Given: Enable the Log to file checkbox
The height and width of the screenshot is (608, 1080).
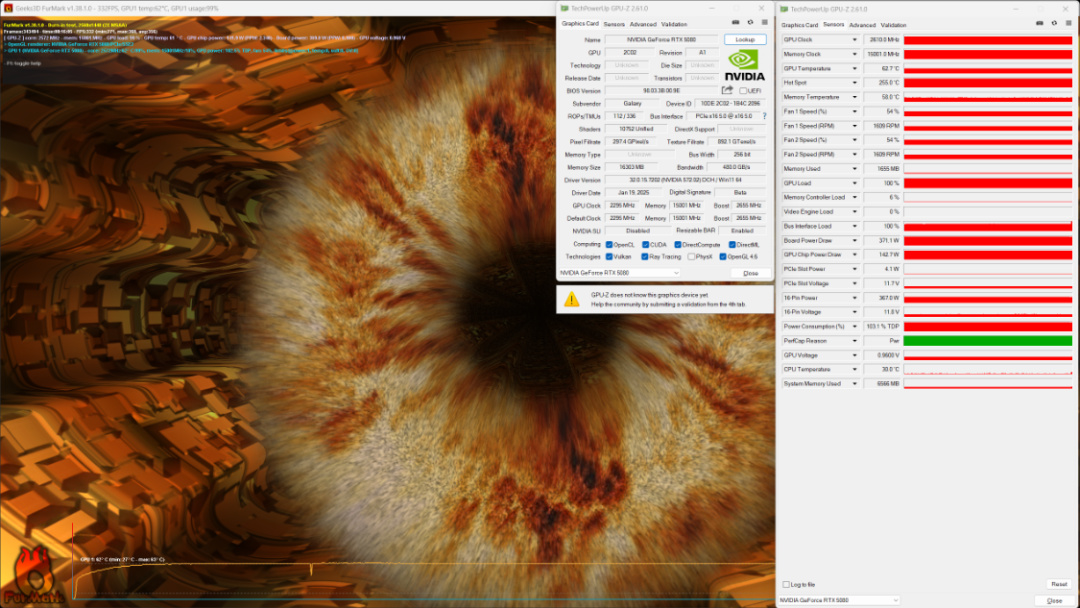Looking at the screenshot, I should coord(786,584).
